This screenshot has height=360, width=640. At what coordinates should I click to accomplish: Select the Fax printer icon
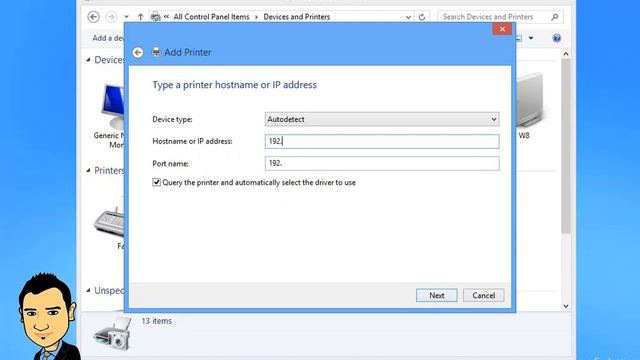(109, 222)
